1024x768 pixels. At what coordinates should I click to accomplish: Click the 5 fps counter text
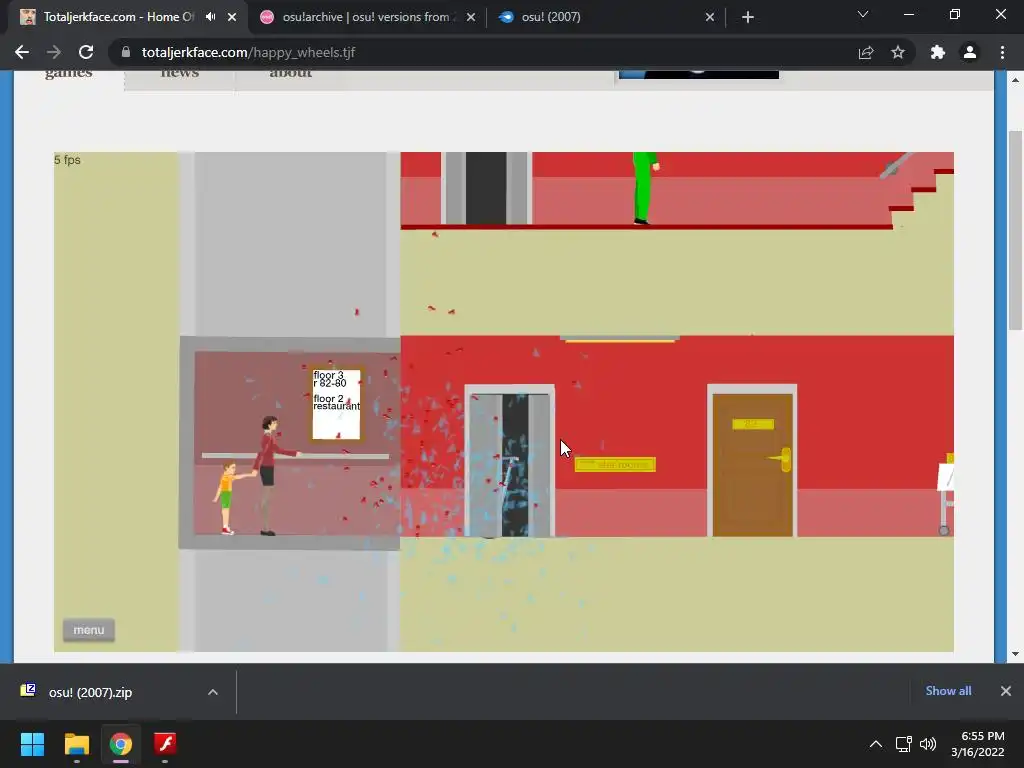[67, 160]
